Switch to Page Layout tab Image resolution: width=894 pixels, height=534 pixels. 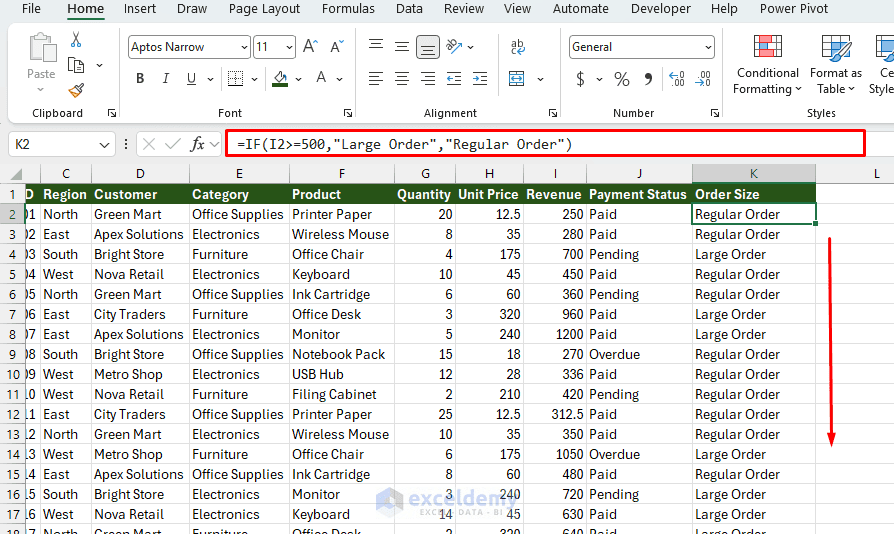[264, 9]
